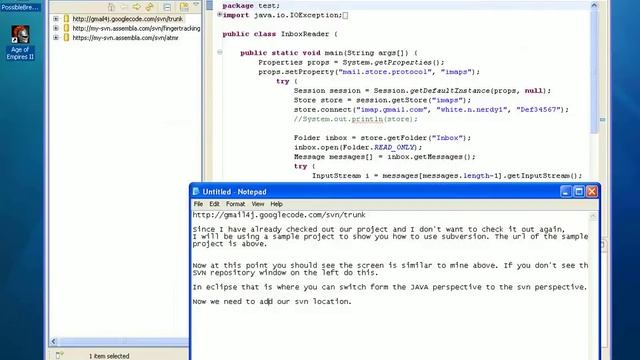Click the overview ruler marker beside editor scrollbar
The height and width of the screenshot is (360, 640).
point(602,120)
